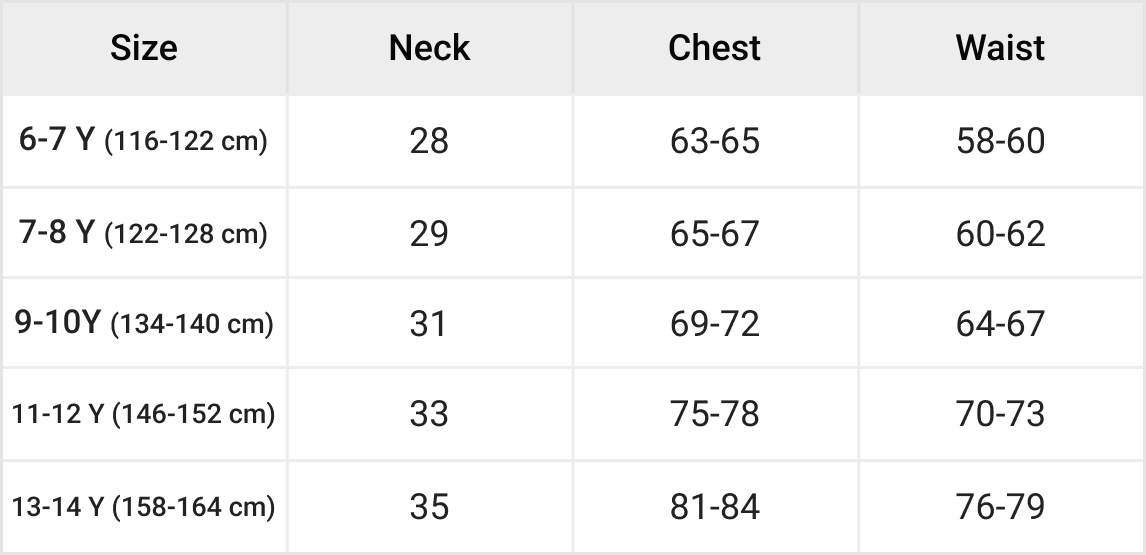The image size is (1146, 555).
Task: Click the Chest column header
Action: [x=714, y=48]
